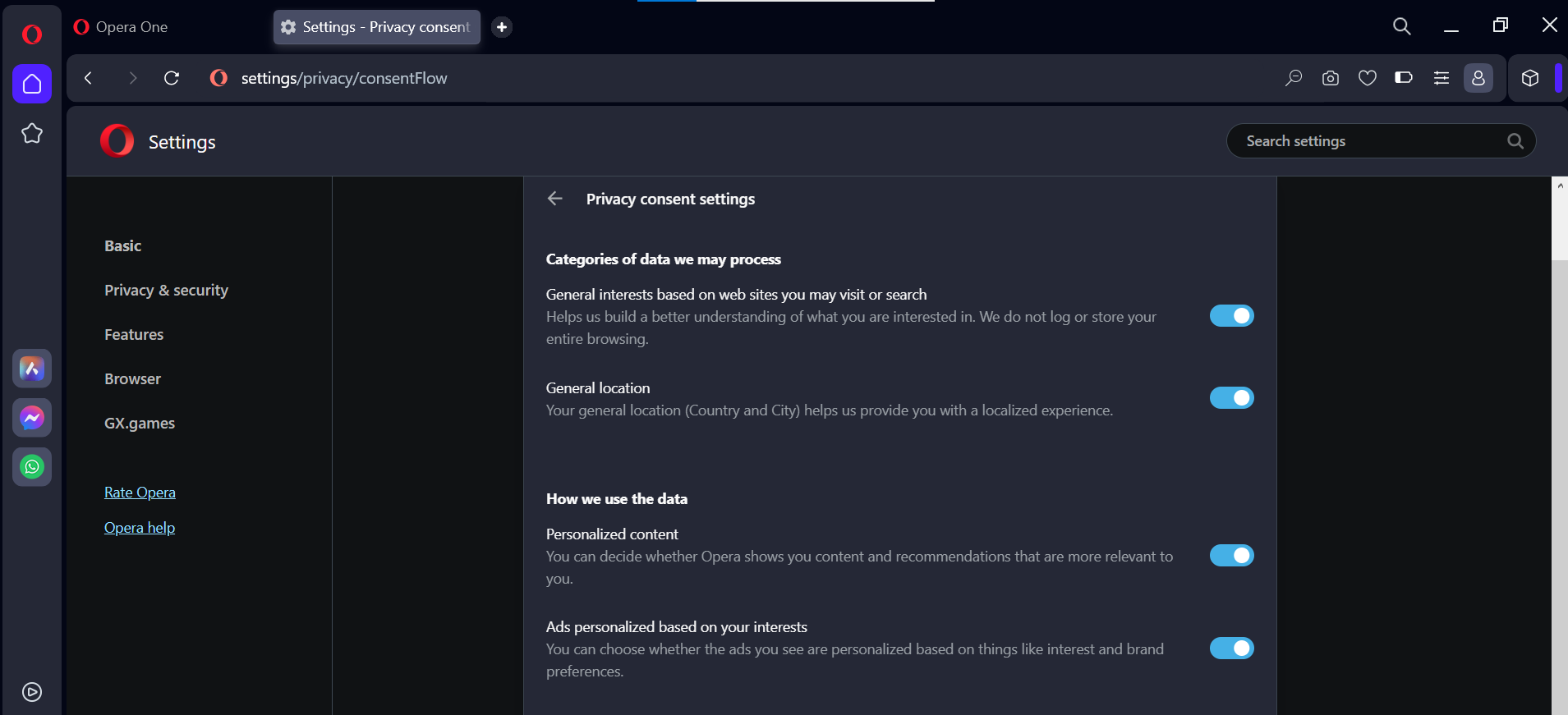This screenshot has width=1568, height=715.
Task: Open WhatsApp in the sidebar
Action: click(x=32, y=467)
